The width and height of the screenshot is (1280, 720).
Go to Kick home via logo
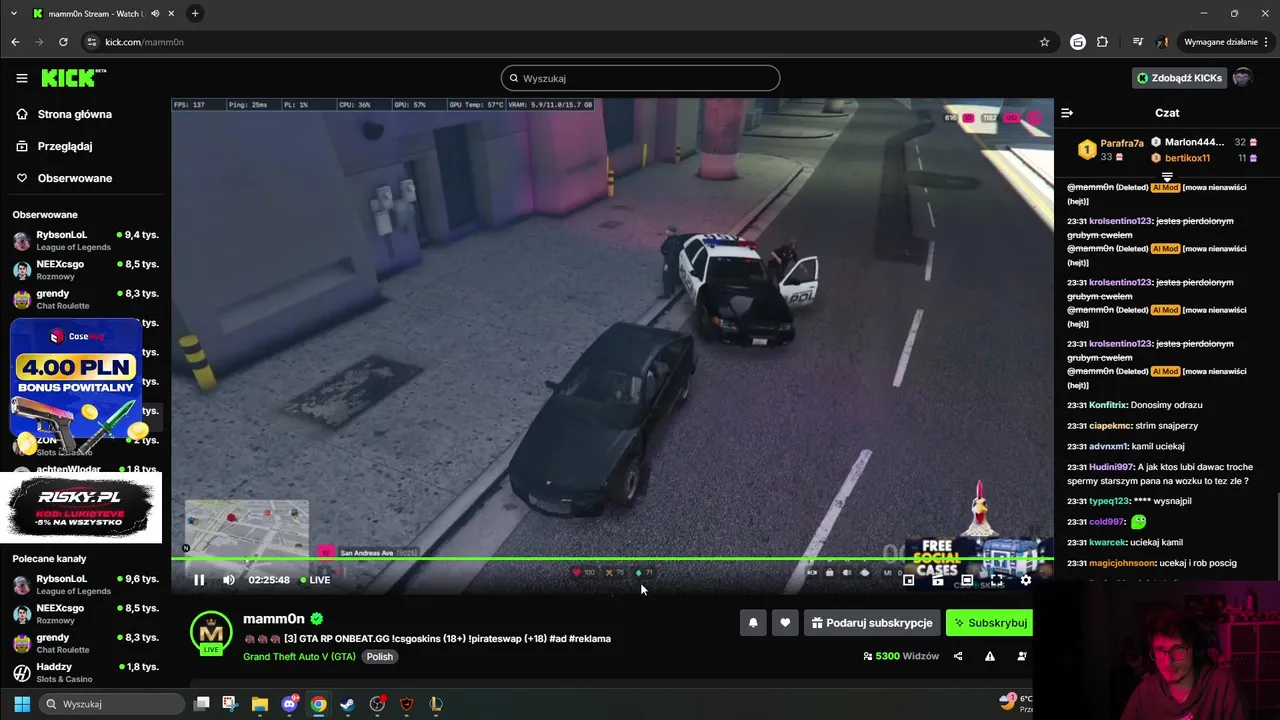click(73, 78)
